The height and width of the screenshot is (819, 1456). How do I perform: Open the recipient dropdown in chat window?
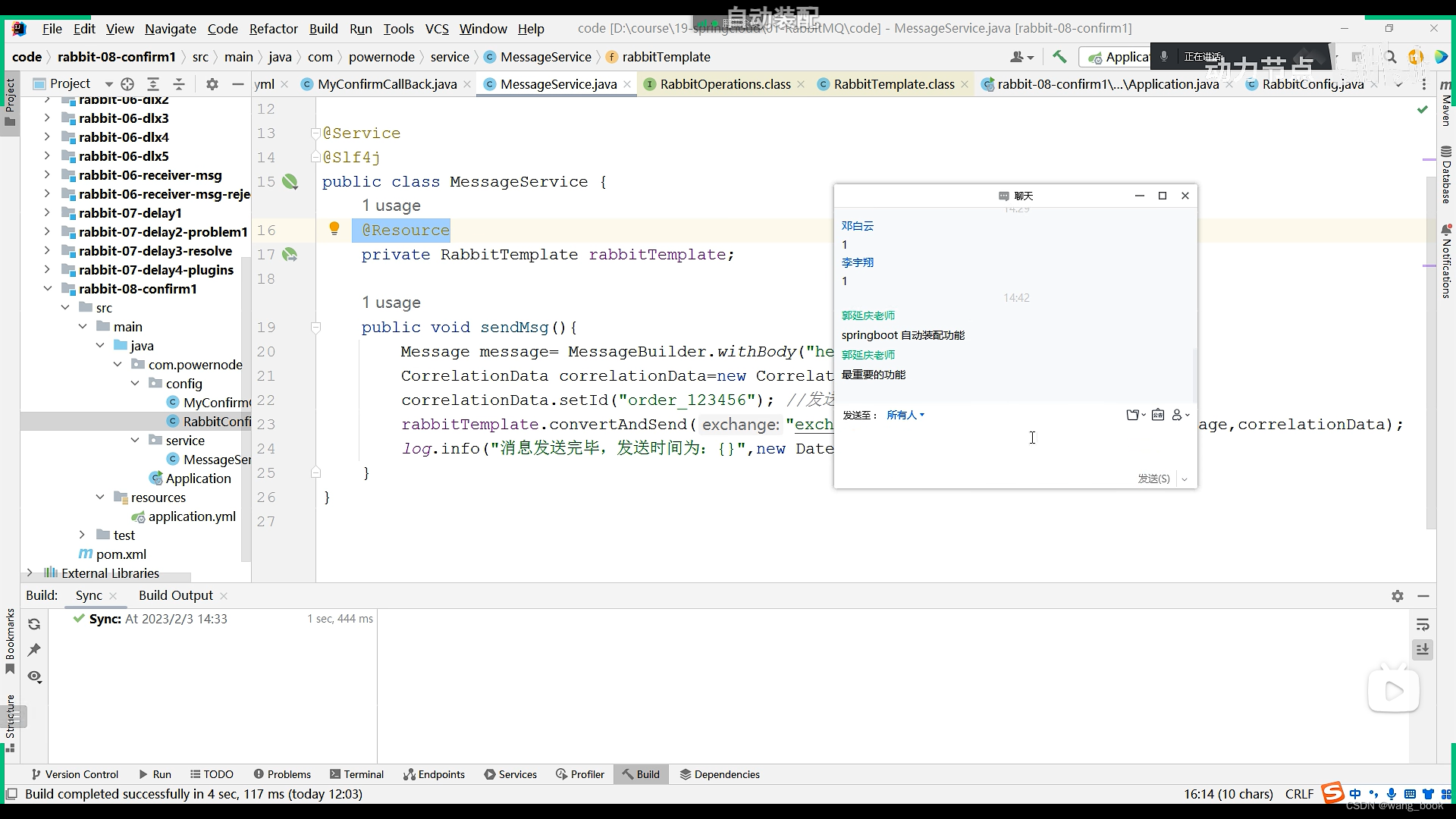tap(905, 415)
